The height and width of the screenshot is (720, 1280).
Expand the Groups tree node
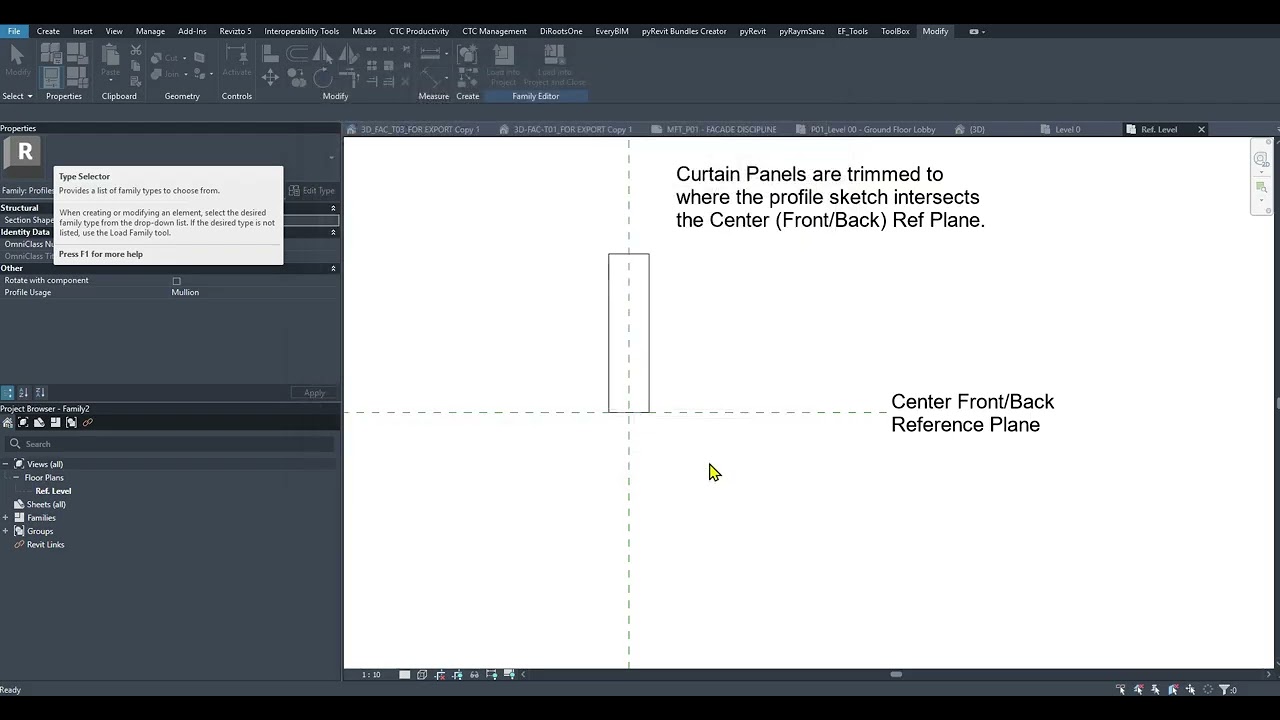pos(6,531)
